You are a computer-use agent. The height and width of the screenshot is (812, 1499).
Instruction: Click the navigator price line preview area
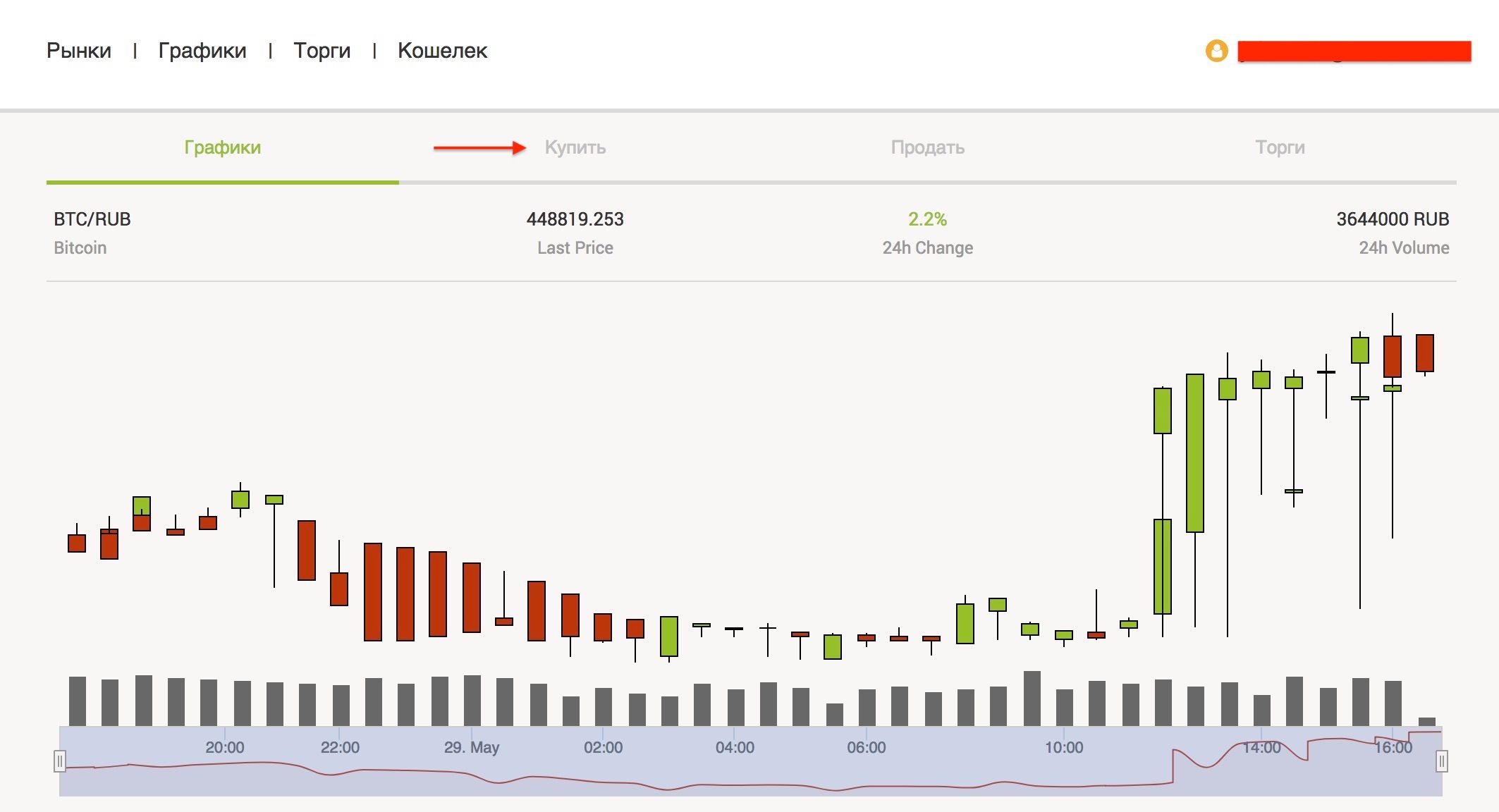[751, 761]
